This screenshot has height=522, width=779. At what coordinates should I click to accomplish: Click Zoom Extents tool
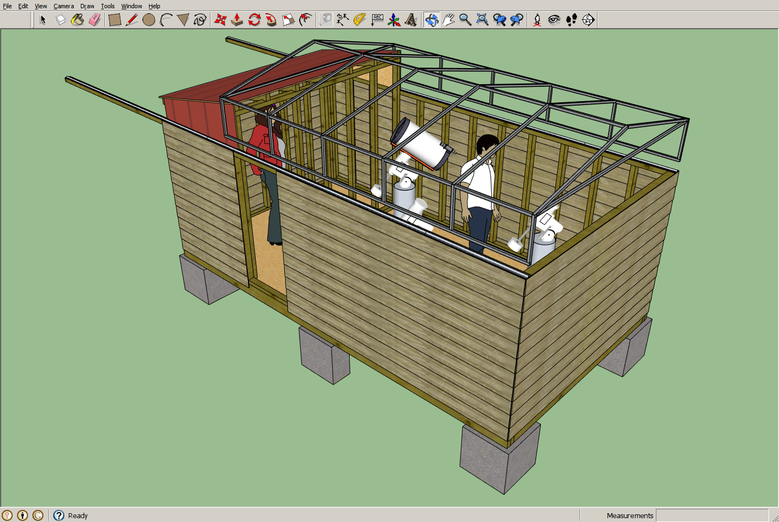click(x=482, y=20)
